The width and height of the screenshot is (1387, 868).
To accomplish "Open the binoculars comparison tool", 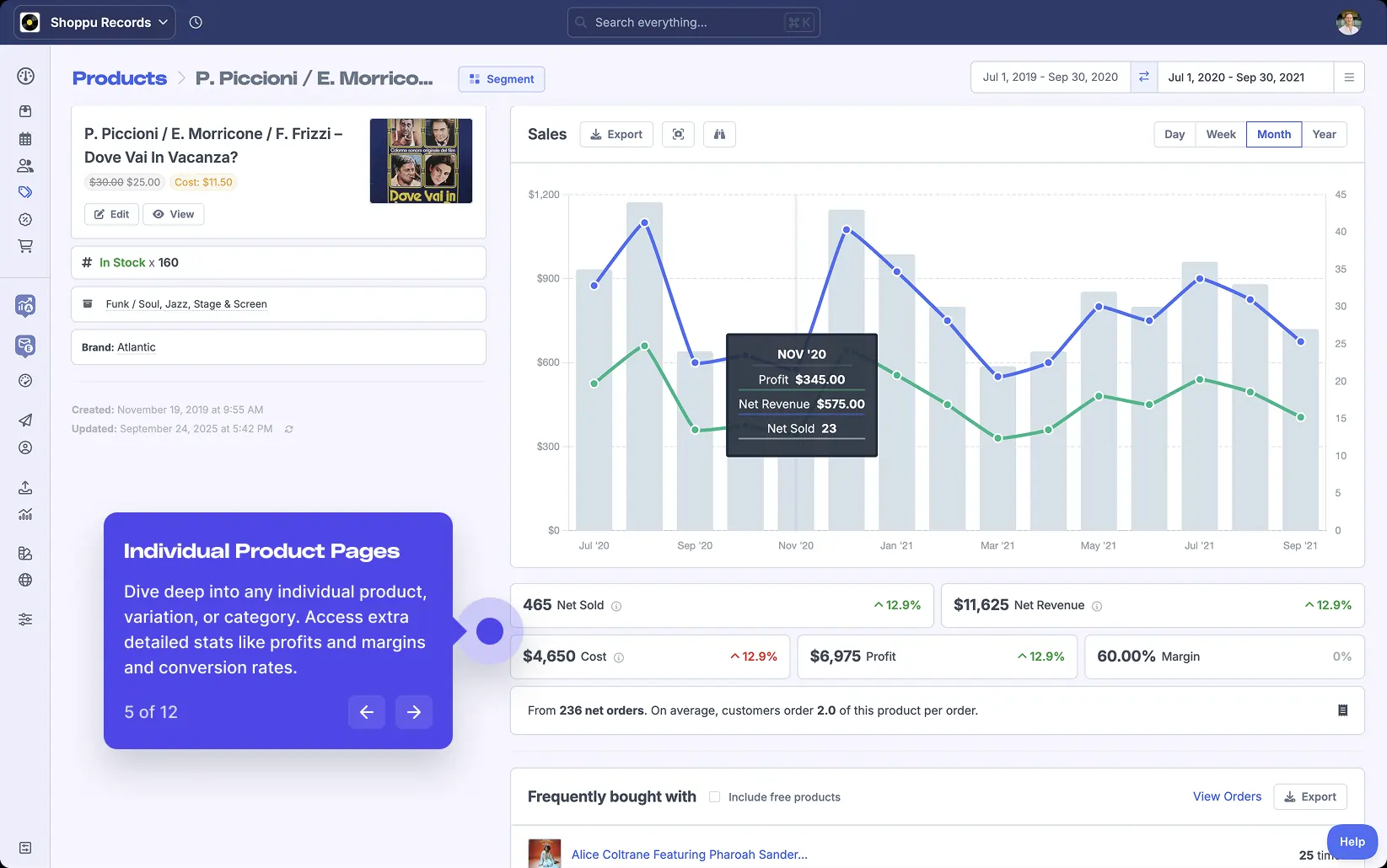I will point(719,134).
